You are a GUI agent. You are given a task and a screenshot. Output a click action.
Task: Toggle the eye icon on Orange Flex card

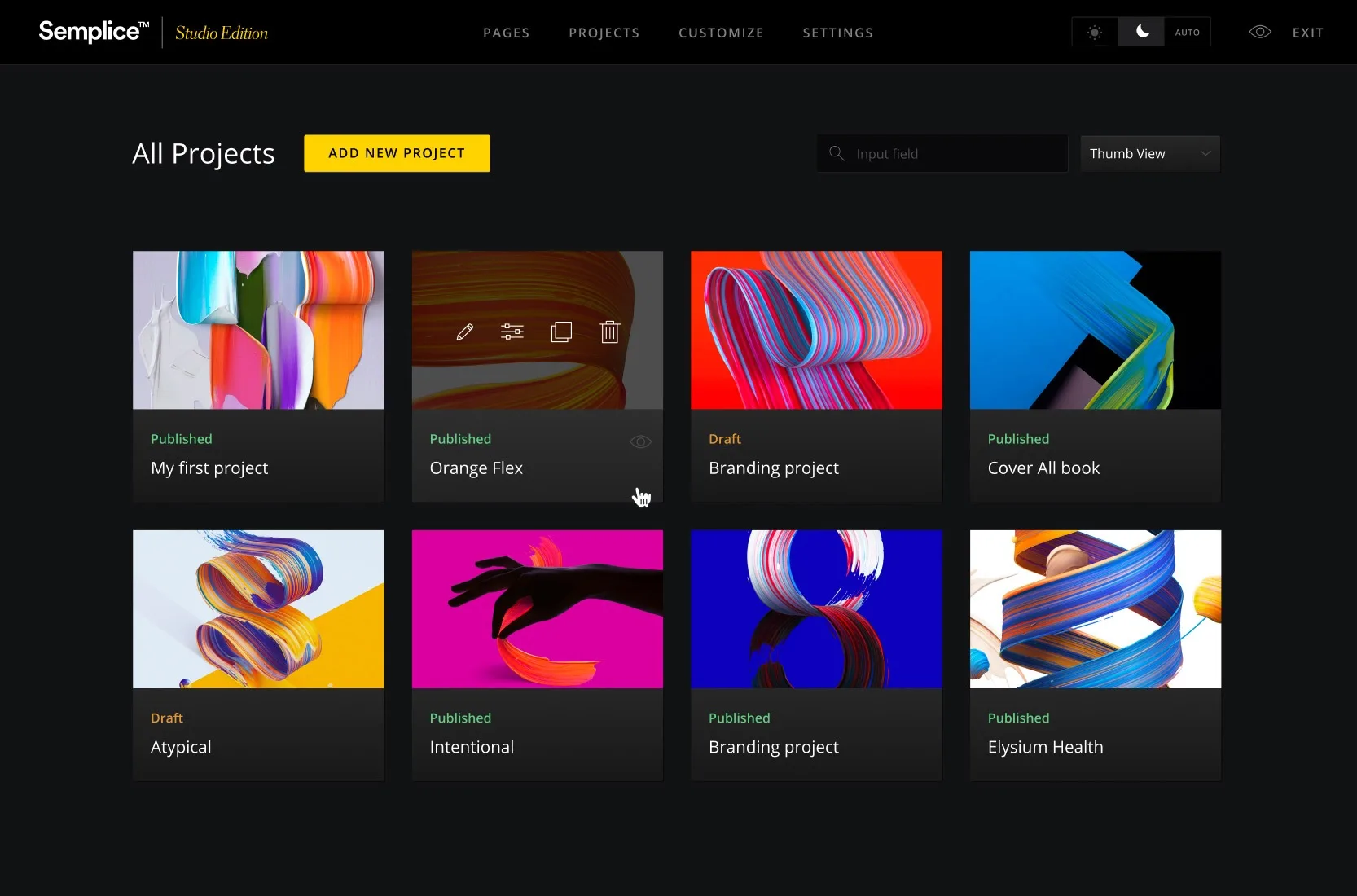coord(641,441)
